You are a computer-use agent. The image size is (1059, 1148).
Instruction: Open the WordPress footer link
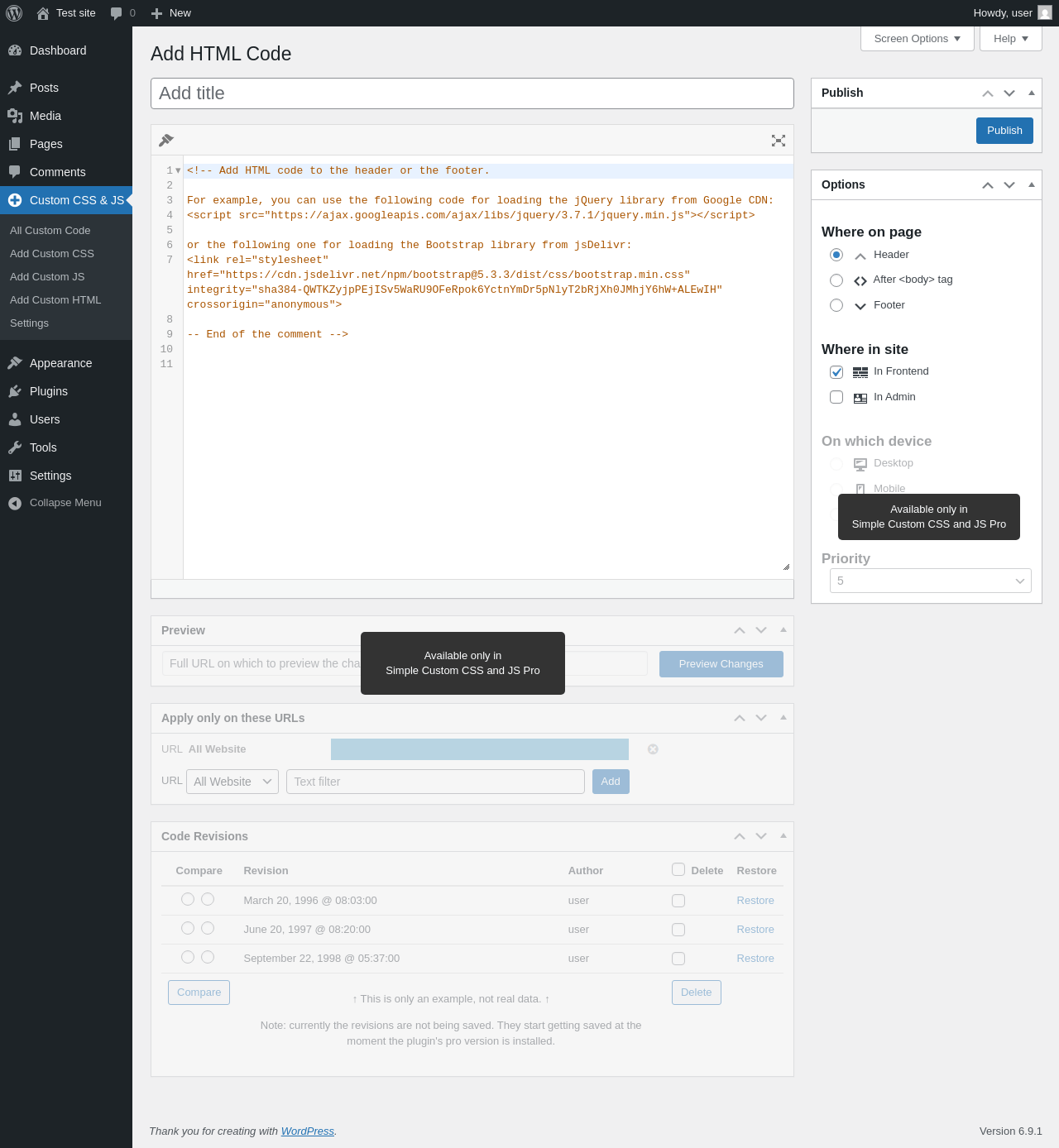tap(308, 1131)
